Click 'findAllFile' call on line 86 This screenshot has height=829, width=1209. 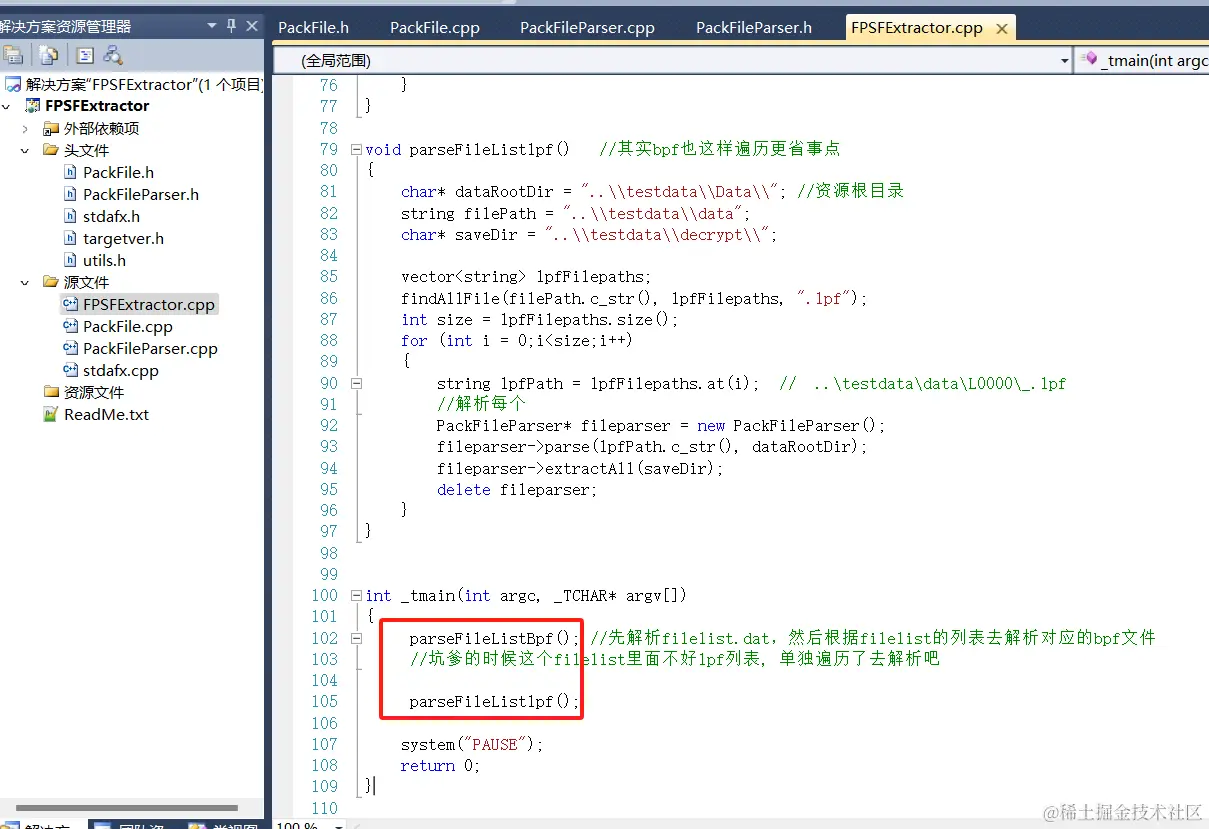click(x=451, y=298)
